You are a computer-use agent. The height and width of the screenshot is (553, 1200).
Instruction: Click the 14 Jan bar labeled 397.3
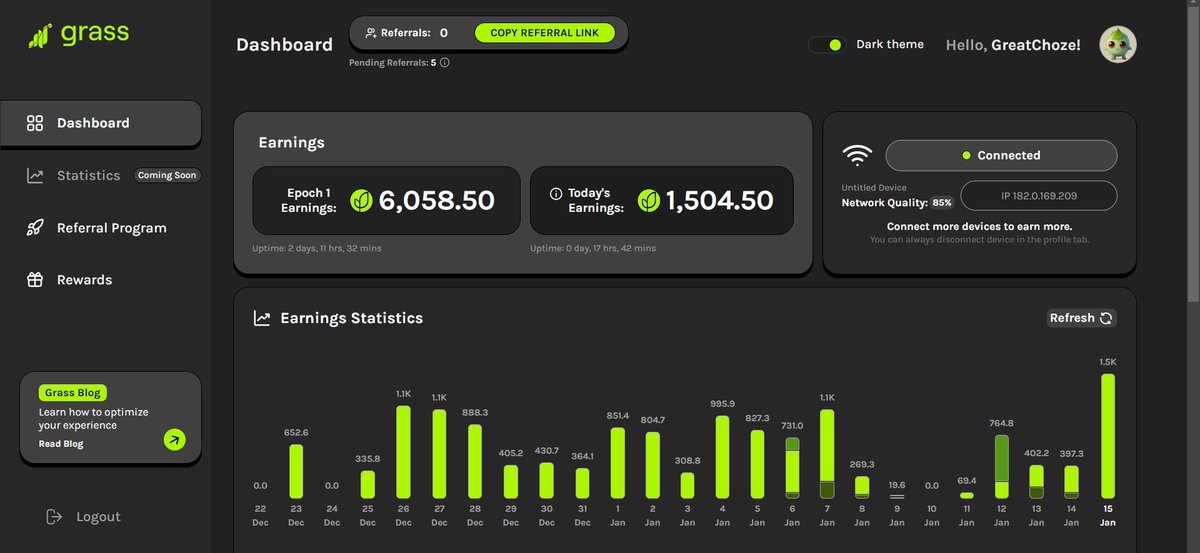(1072, 482)
